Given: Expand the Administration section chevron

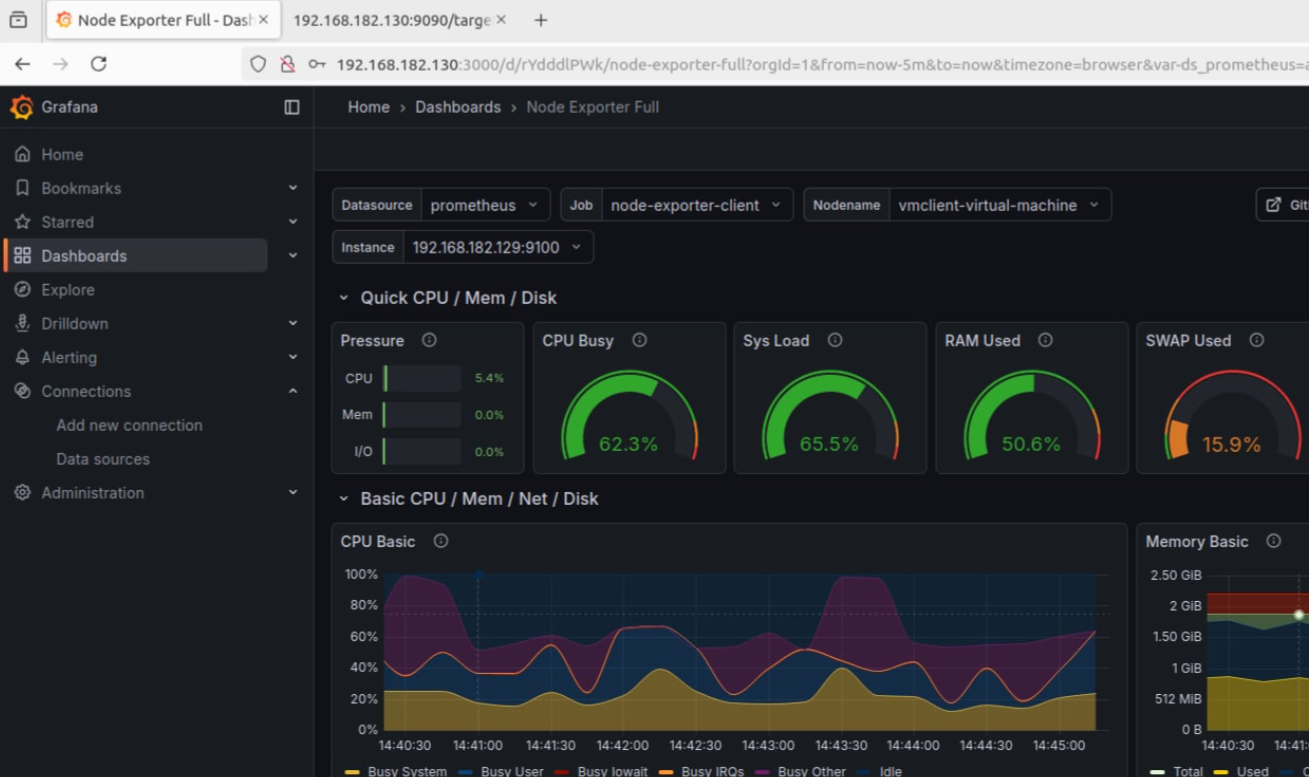Looking at the screenshot, I should point(293,493).
